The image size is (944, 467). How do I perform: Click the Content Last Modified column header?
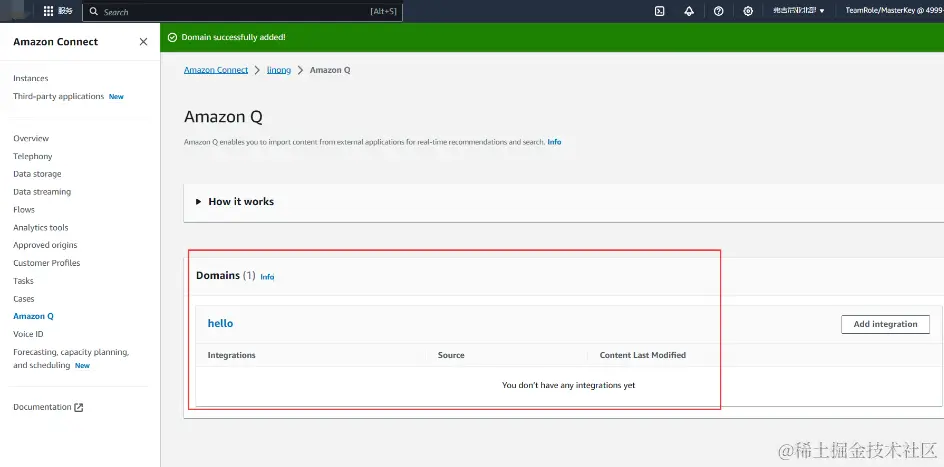click(x=642, y=355)
